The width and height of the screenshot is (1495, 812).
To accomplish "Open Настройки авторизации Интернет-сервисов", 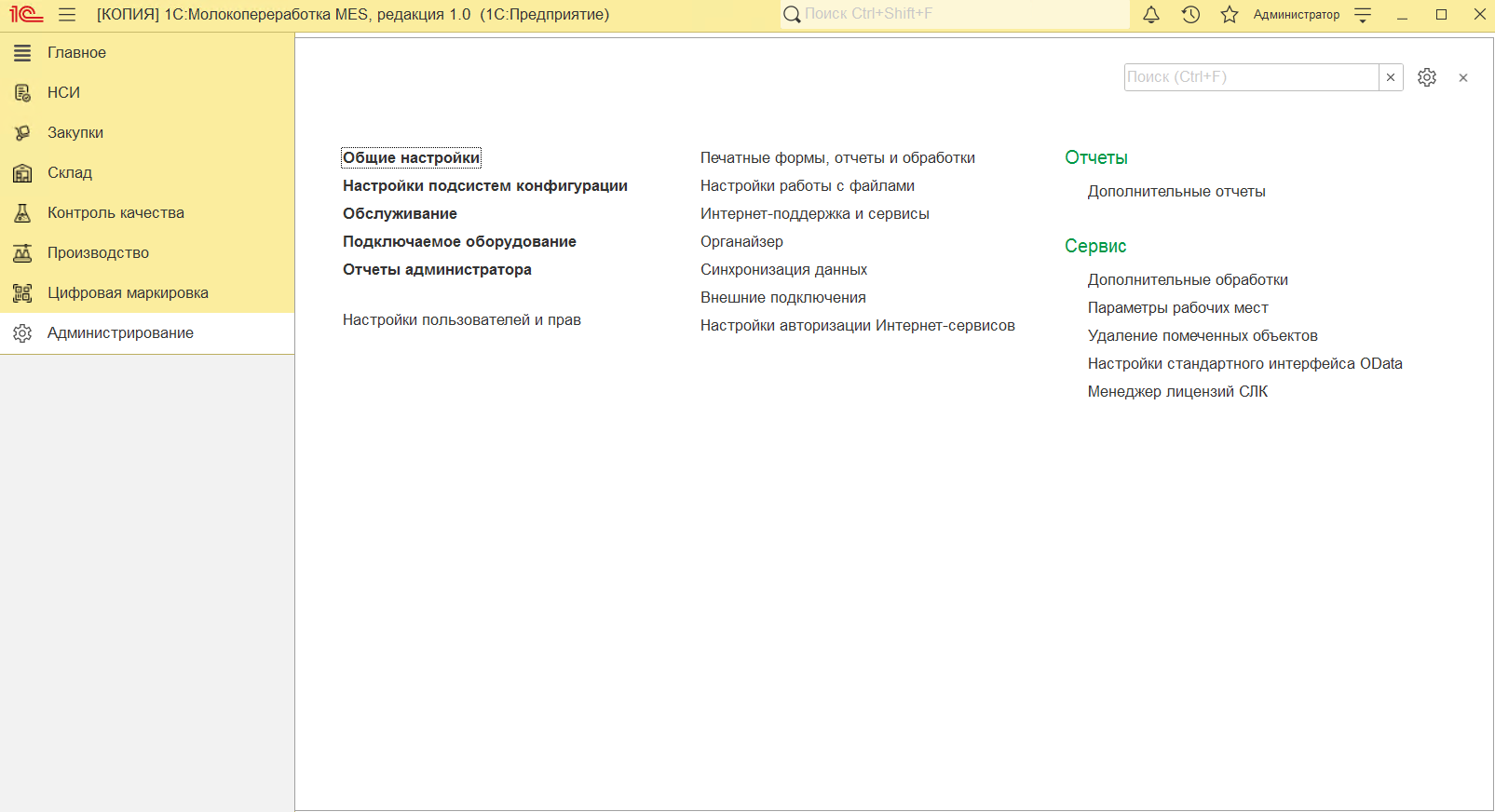I will point(858,326).
